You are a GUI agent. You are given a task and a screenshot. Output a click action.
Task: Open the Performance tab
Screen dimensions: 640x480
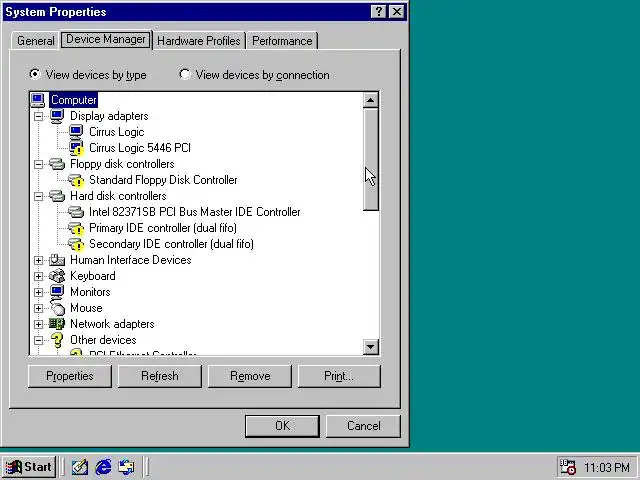click(x=282, y=41)
